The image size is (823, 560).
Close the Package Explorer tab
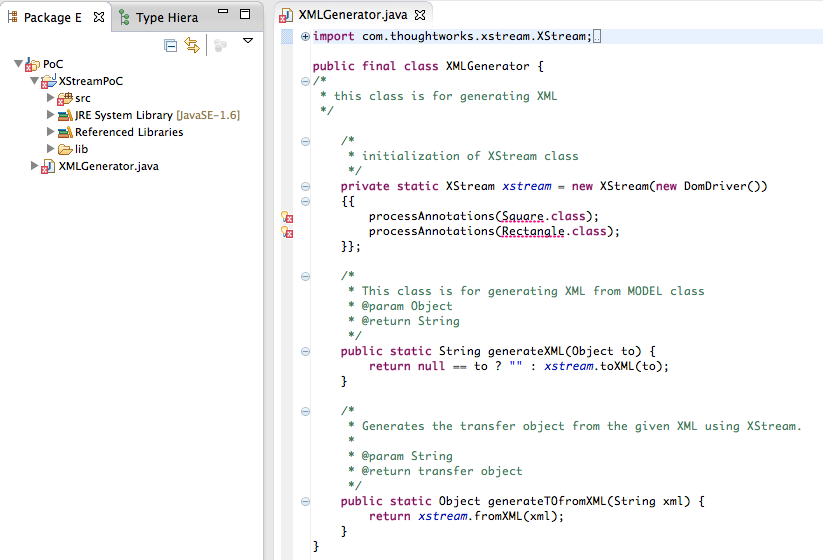101,17
